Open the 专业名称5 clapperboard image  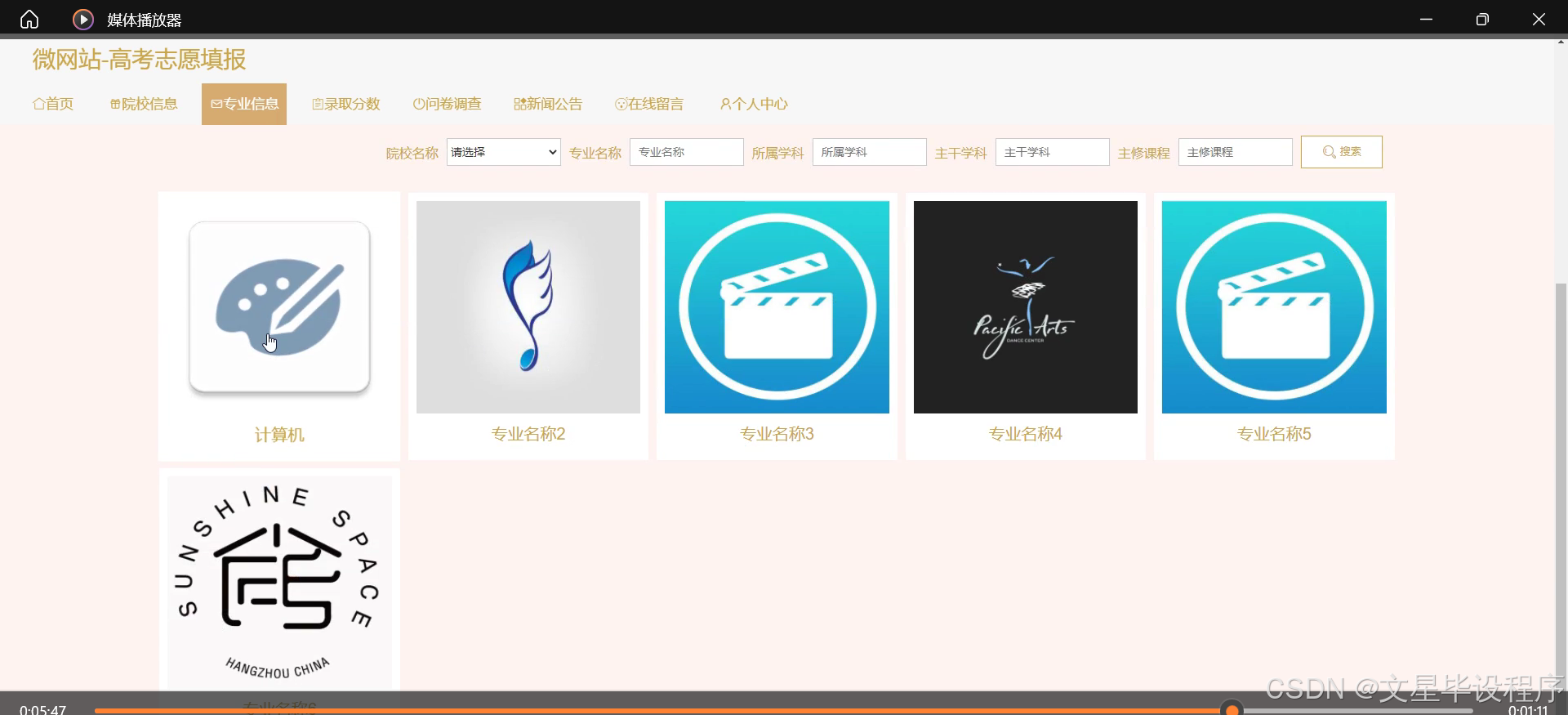(x=1274, y=307)
